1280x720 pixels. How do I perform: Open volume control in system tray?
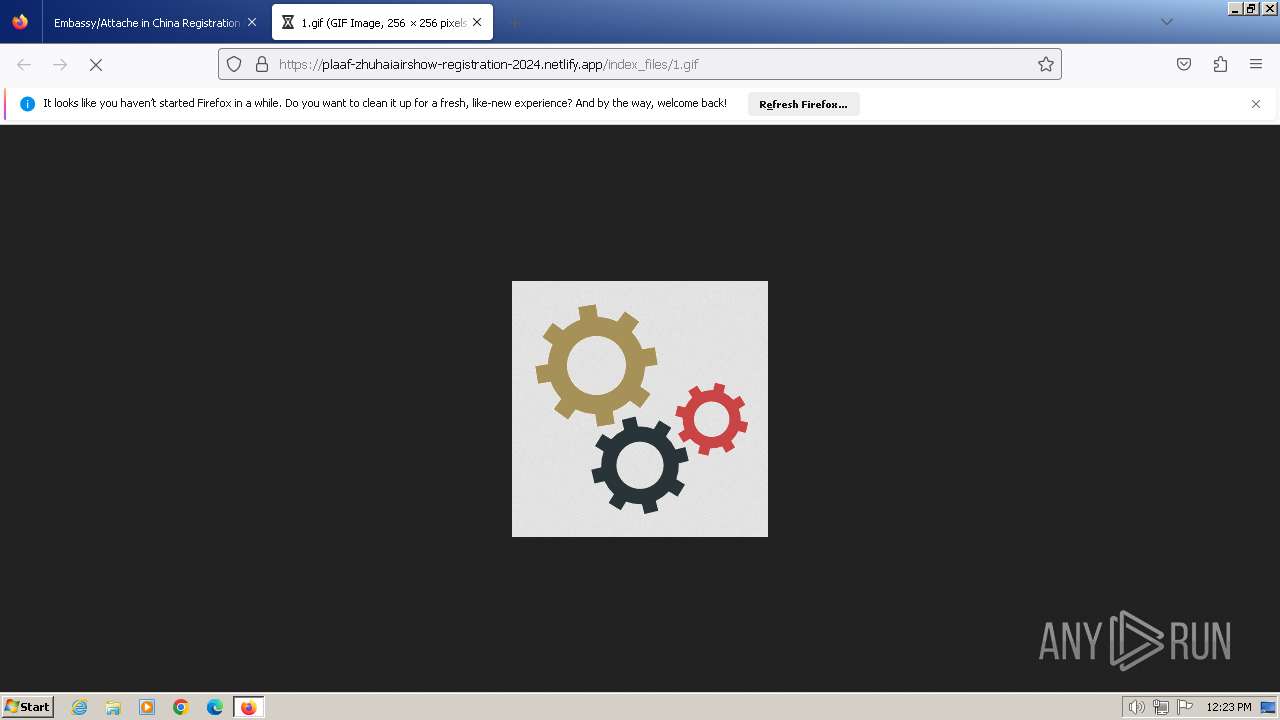click(x=1136, y=707)
